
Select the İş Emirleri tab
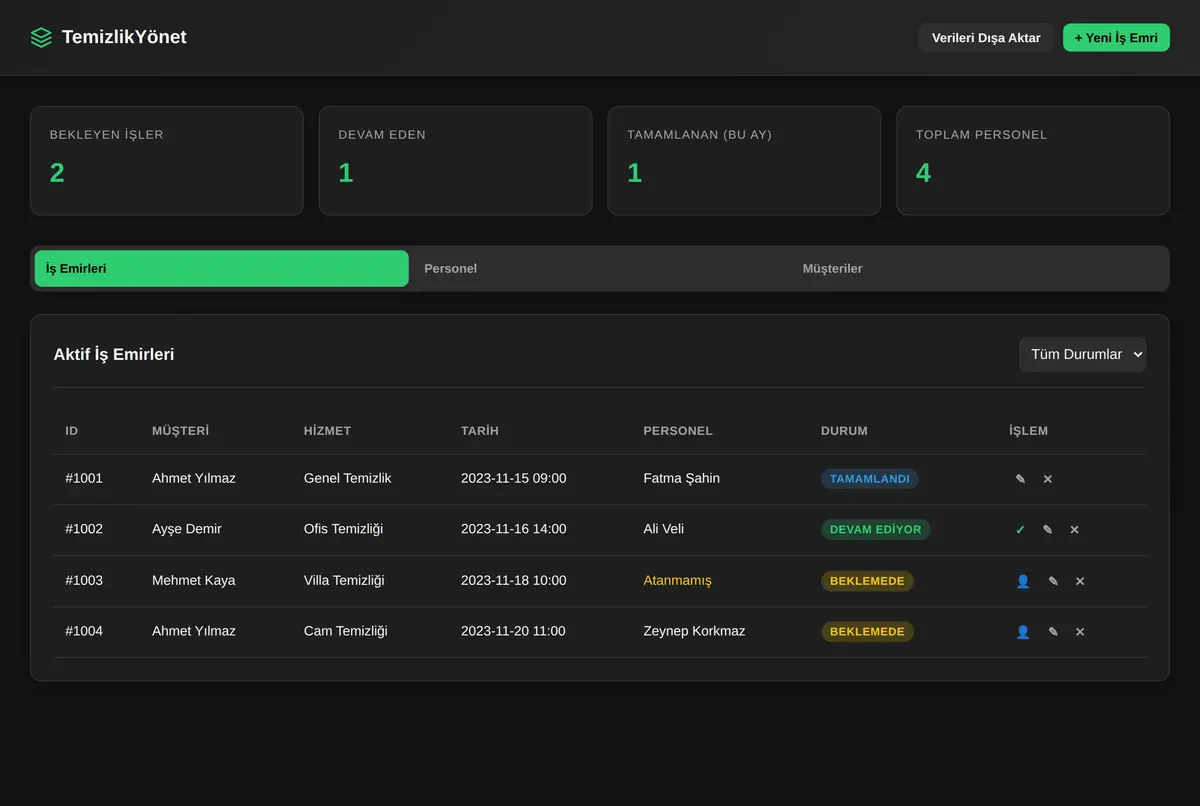click(x=222, y=269)
